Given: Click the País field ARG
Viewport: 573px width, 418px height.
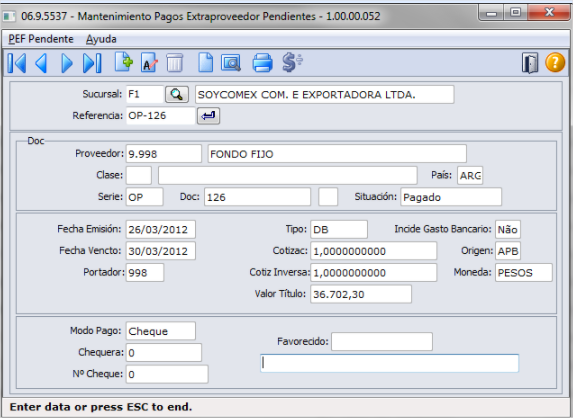Looking at the screenshot, I should click(470, 175).
